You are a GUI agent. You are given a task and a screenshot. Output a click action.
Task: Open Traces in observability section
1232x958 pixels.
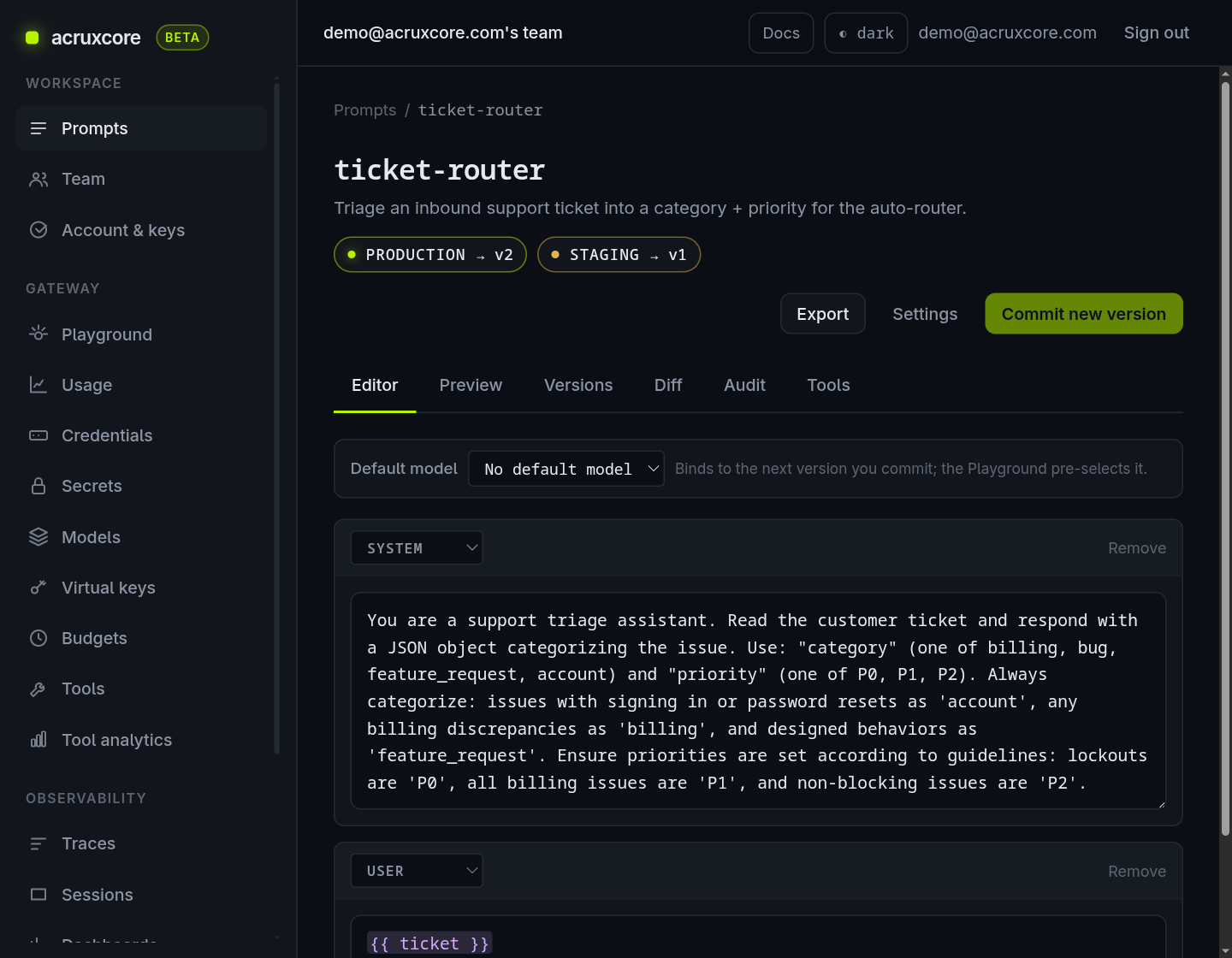click(x=141, y=843)
